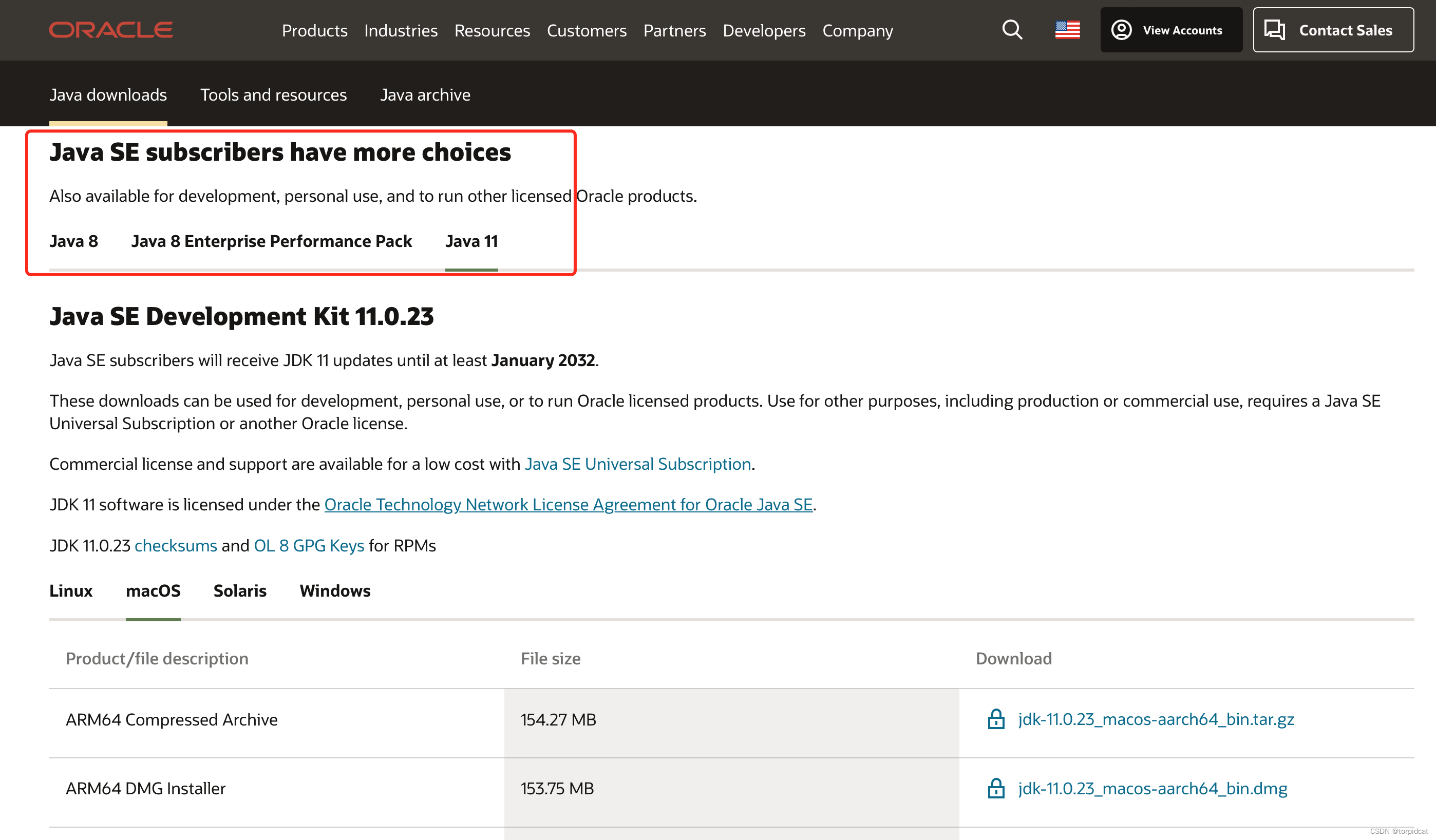Click the lock icon beside the tar.gz download
This screenshot has height=840, width=1436.
tap(996, 719)
